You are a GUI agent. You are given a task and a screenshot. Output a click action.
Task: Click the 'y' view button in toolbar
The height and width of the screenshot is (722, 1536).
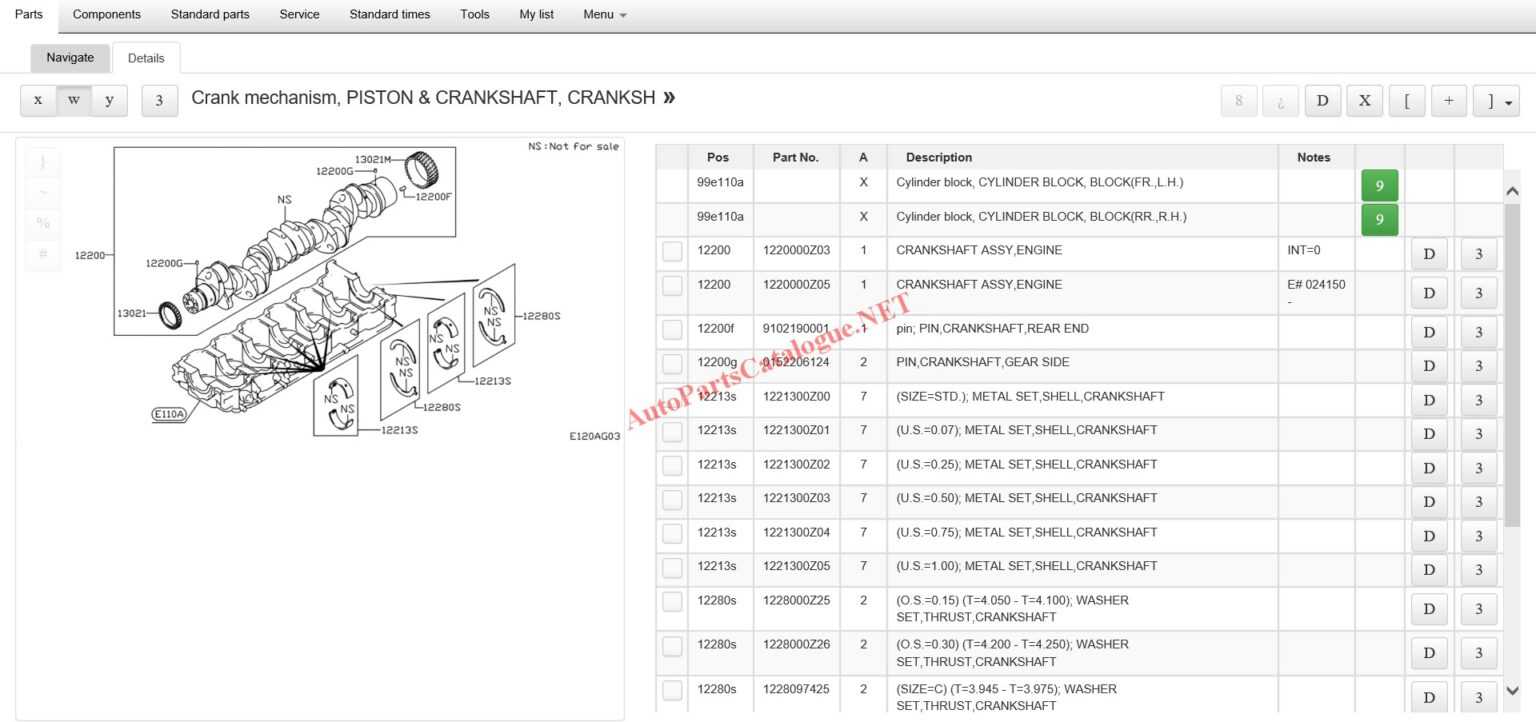tap(109, 100)
